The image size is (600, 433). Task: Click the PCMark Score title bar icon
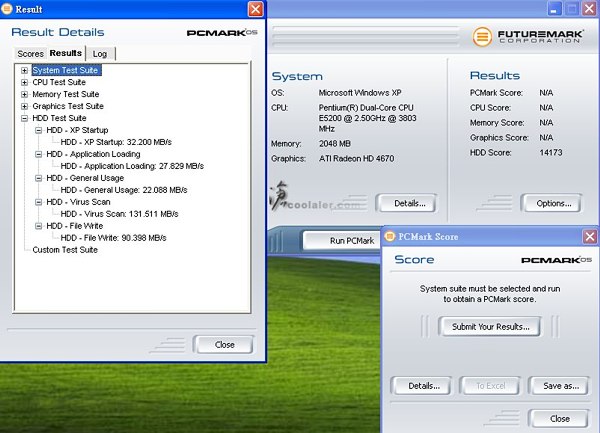pos(390,236)
